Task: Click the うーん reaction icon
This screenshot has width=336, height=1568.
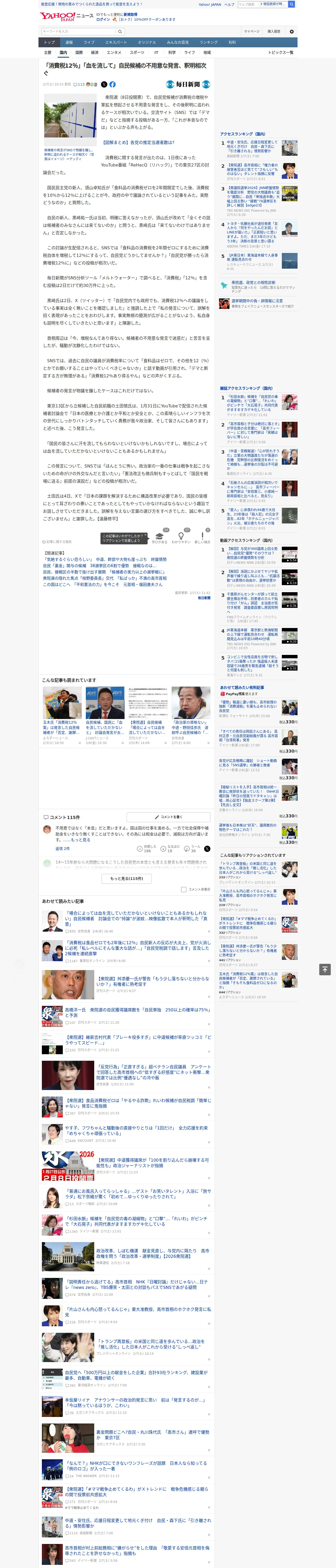Action: point(187,849)
